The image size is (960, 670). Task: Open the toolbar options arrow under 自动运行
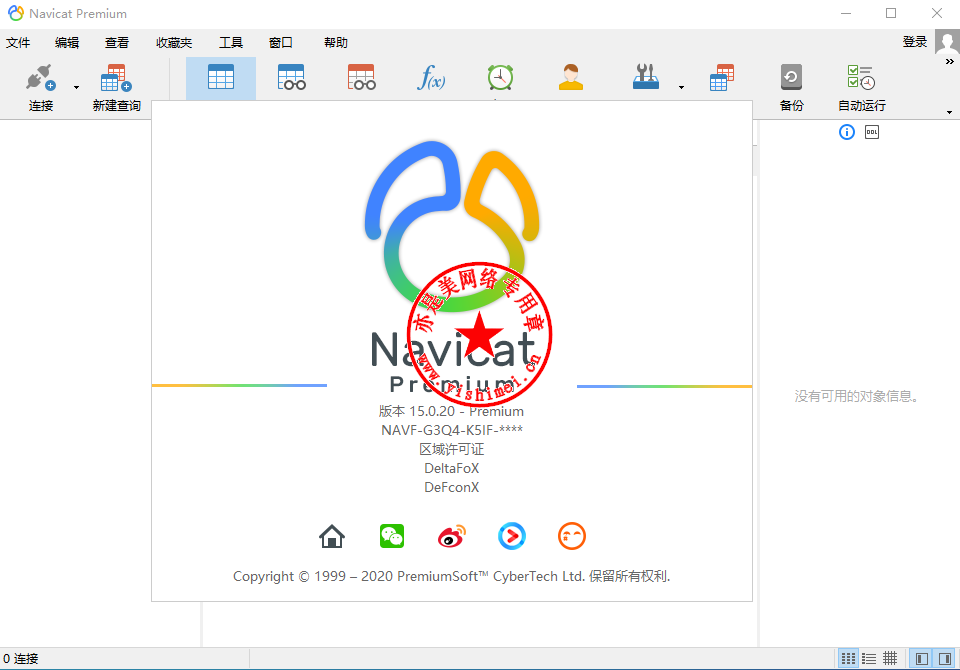(x=950, y=113)
